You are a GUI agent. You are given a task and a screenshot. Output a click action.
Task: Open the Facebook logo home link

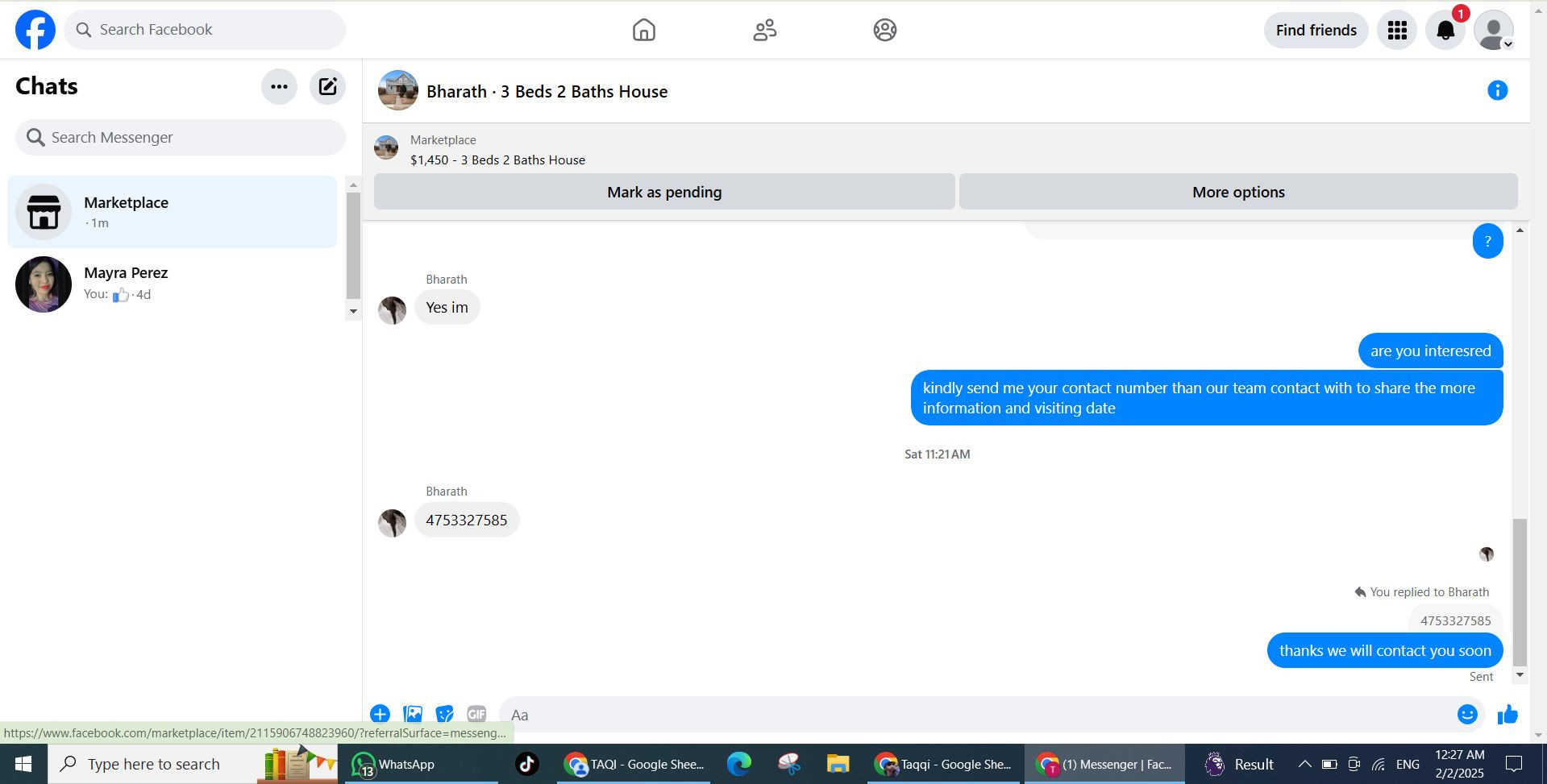tap(35, 30)
